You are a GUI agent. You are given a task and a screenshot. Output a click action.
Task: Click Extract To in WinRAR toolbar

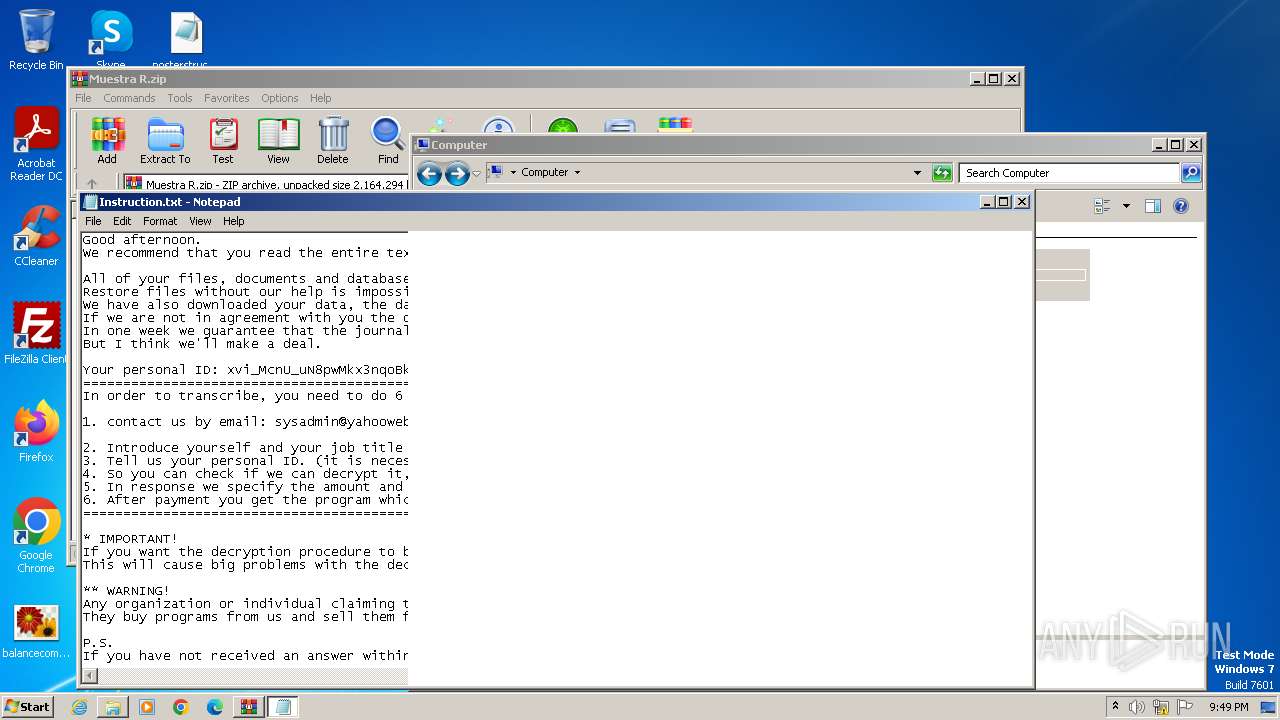coord(165,140)
